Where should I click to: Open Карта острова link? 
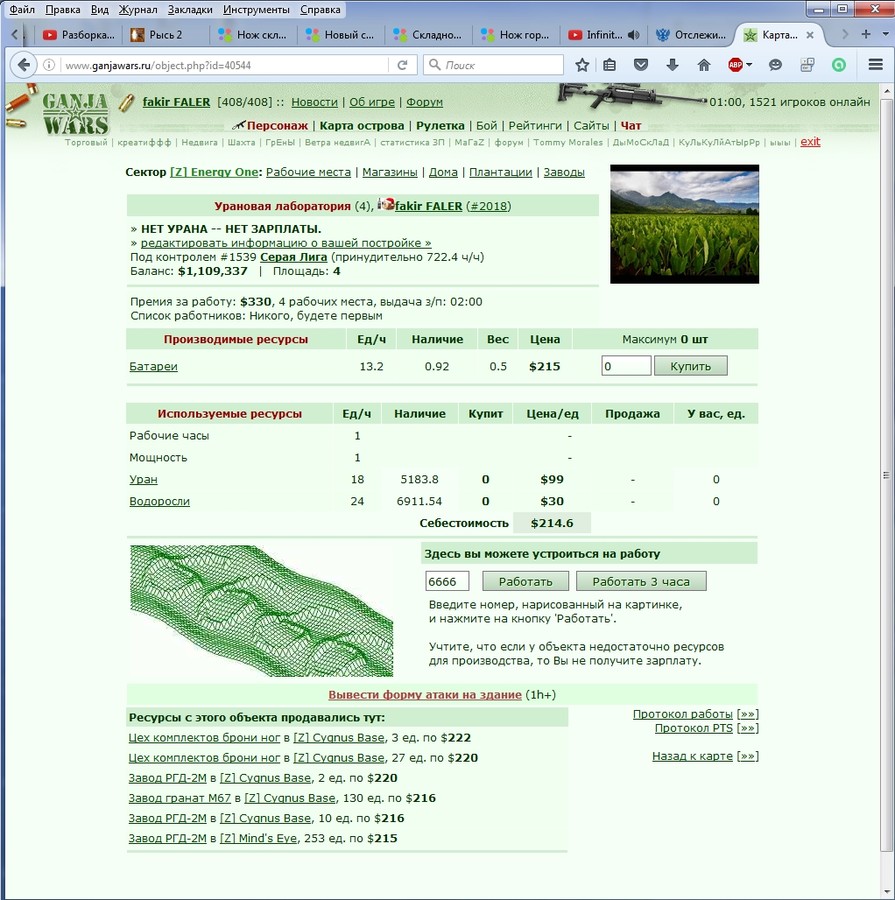pyautogui.click(x=362, y=126)
